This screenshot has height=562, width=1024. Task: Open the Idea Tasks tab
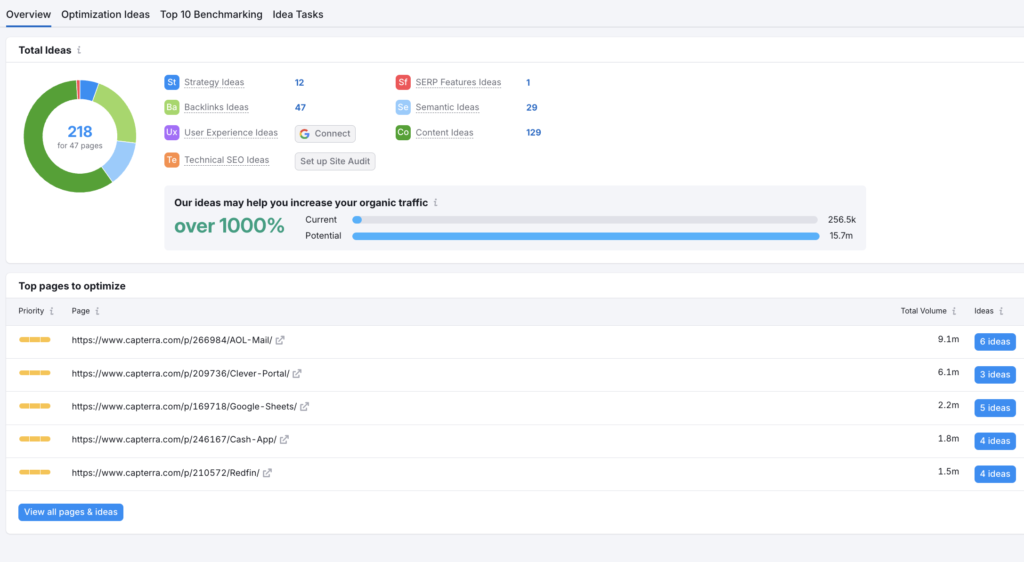(298, 14)
